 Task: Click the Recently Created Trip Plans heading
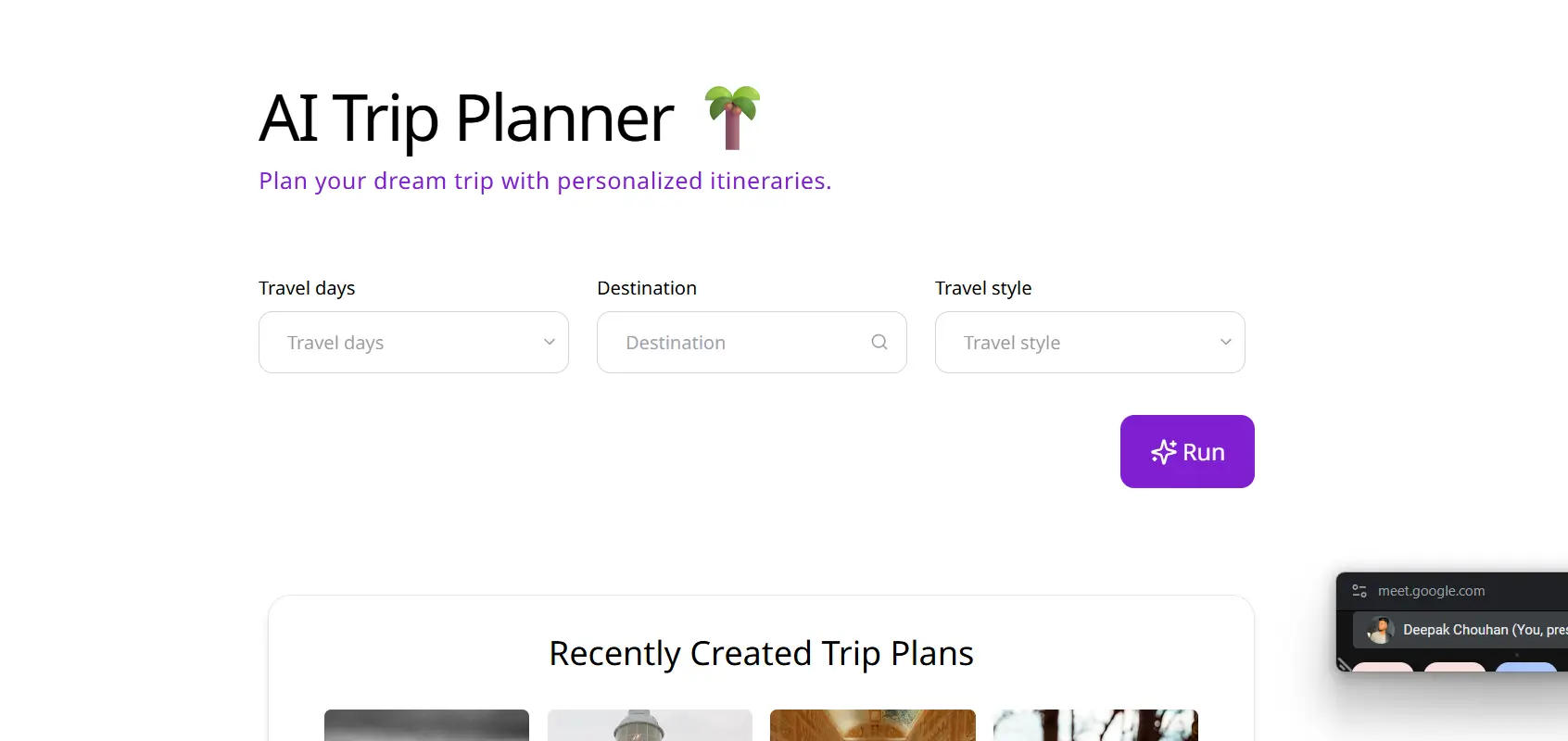[x=762, y=652]
